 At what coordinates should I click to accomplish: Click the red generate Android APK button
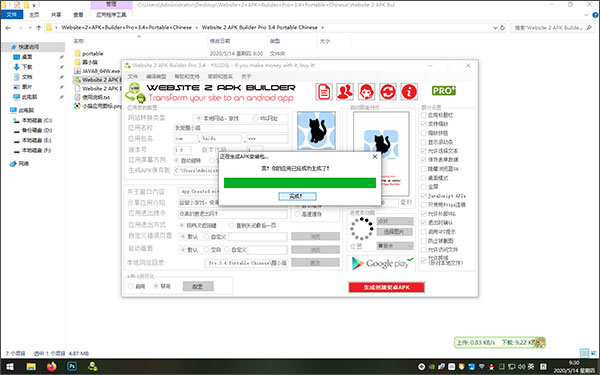tap(386, 287)
